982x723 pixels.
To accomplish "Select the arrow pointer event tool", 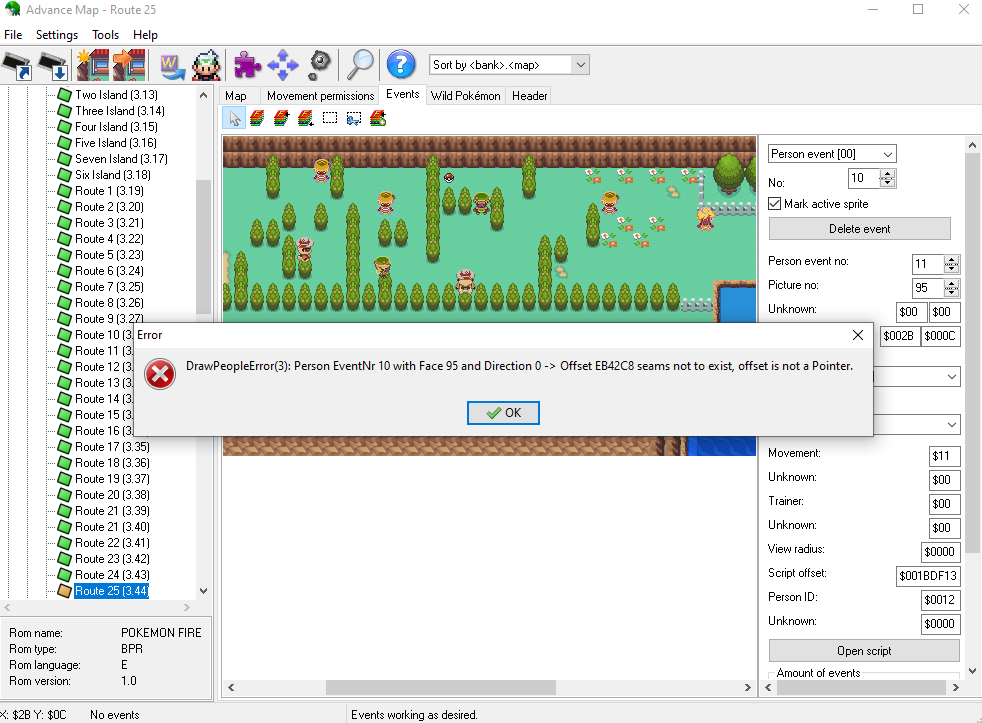I will [235, 118].
